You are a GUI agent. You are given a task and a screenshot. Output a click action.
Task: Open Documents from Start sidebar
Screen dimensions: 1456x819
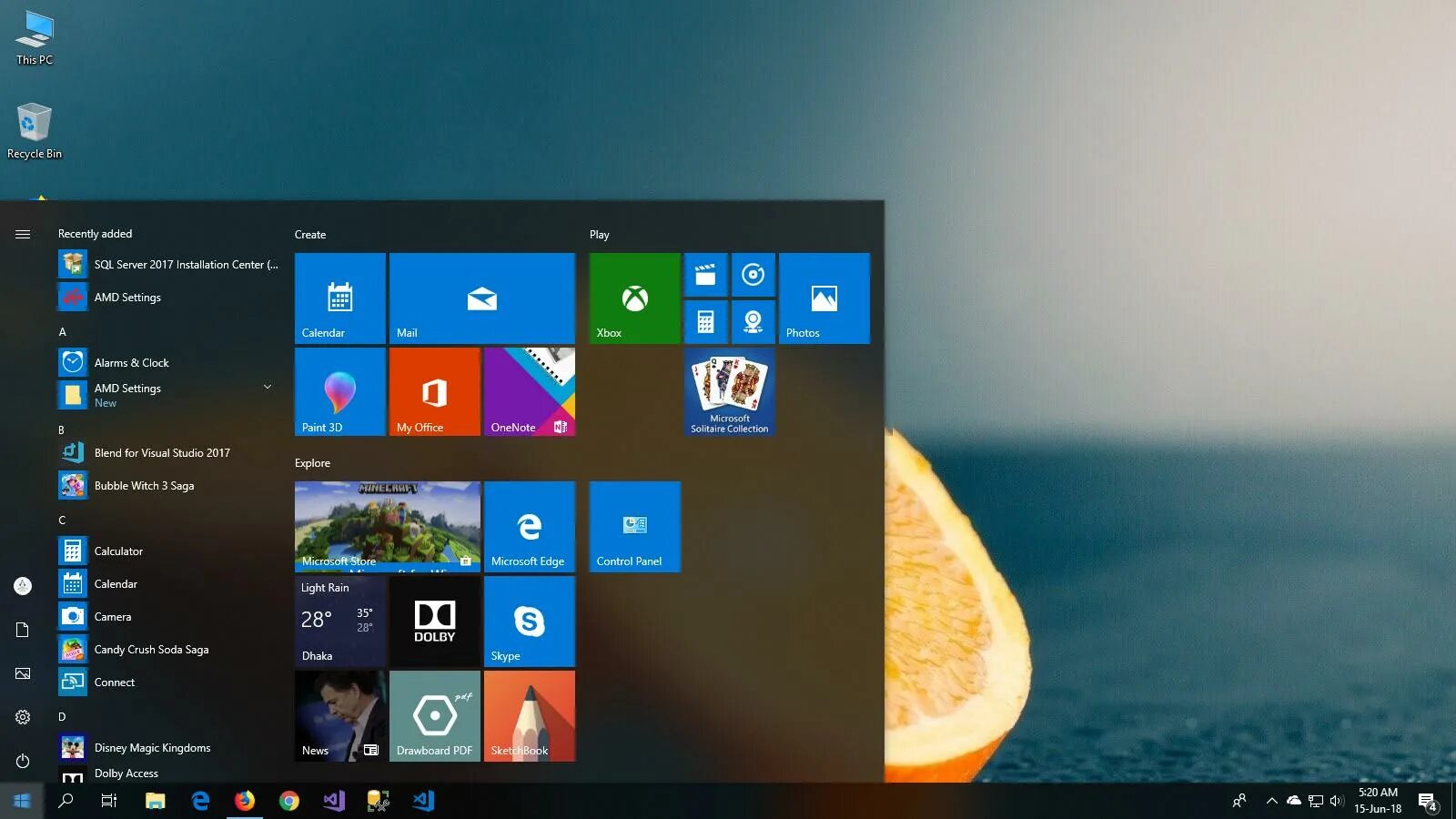point(23,630)
